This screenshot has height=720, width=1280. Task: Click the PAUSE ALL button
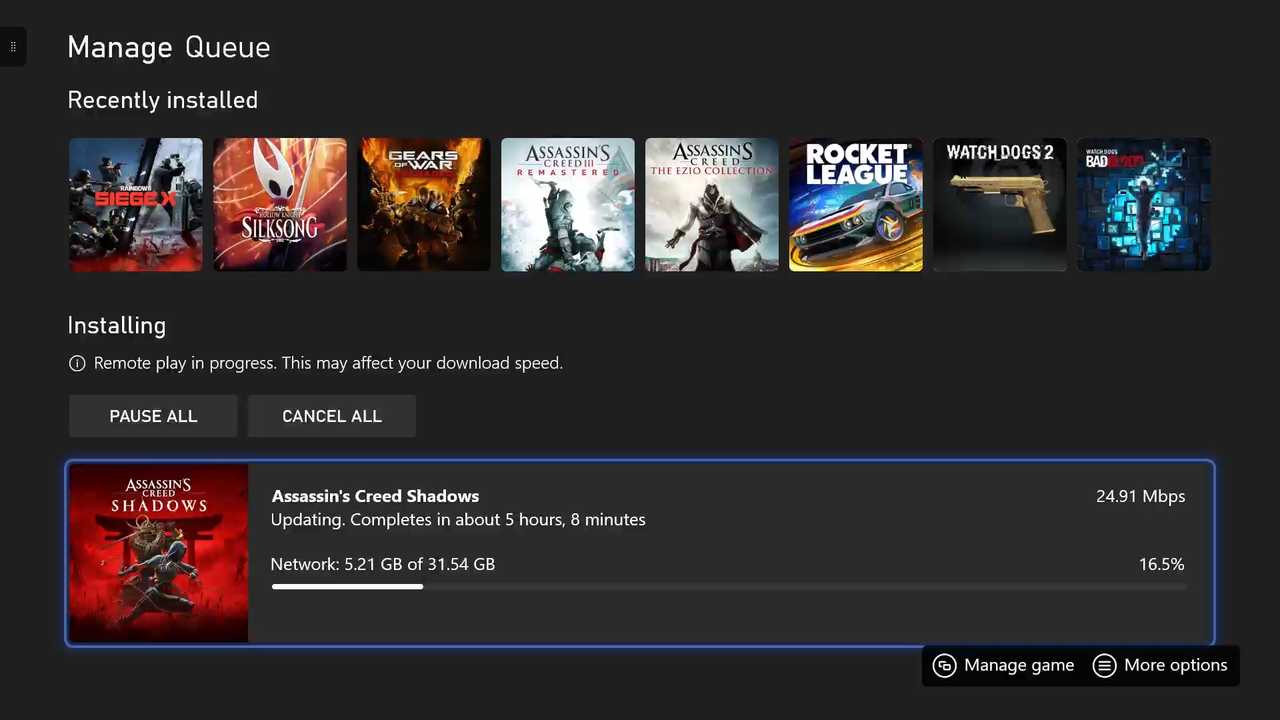point(153,416)
